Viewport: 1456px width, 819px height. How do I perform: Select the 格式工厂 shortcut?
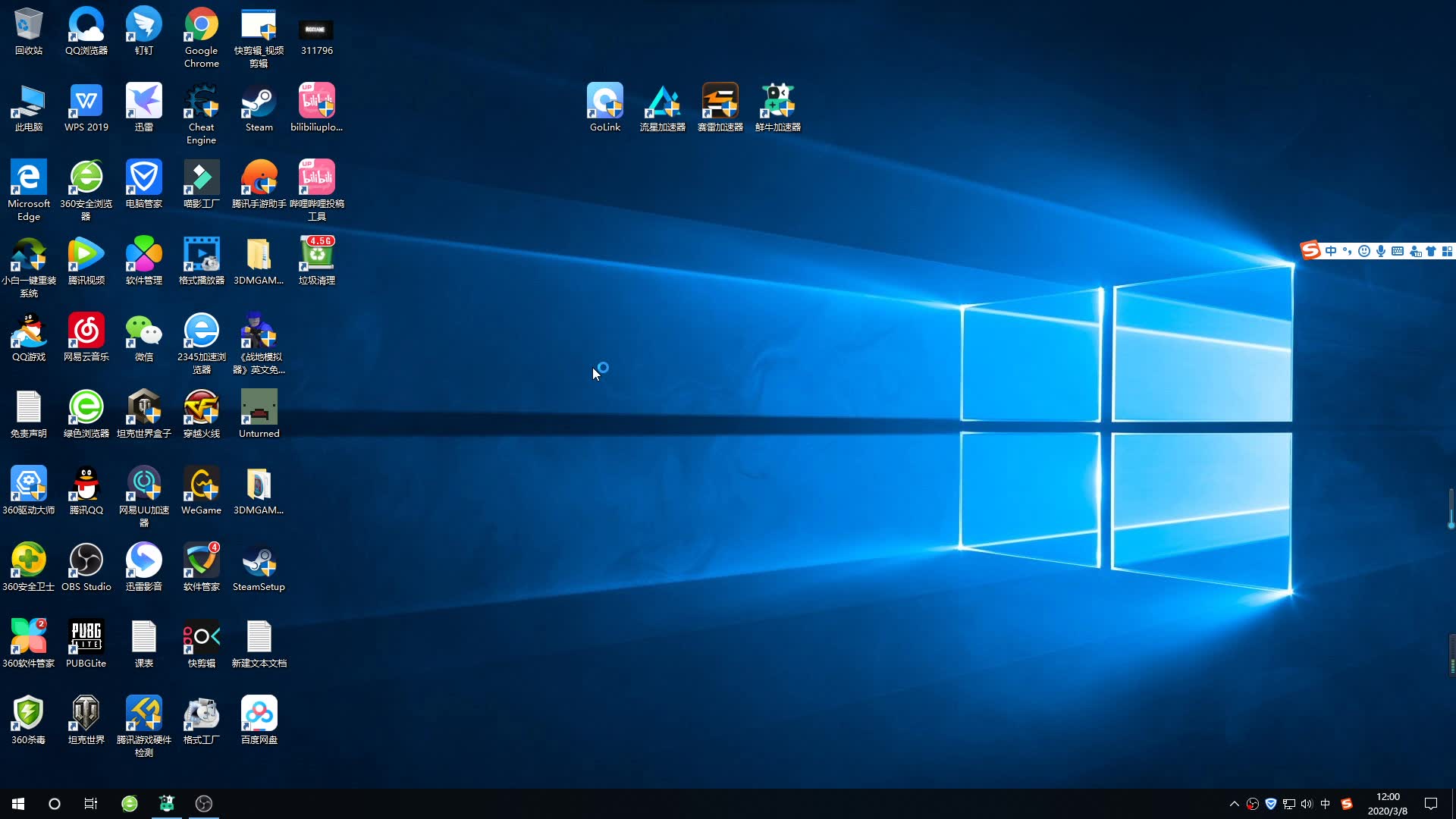click(x=202, y=721)
